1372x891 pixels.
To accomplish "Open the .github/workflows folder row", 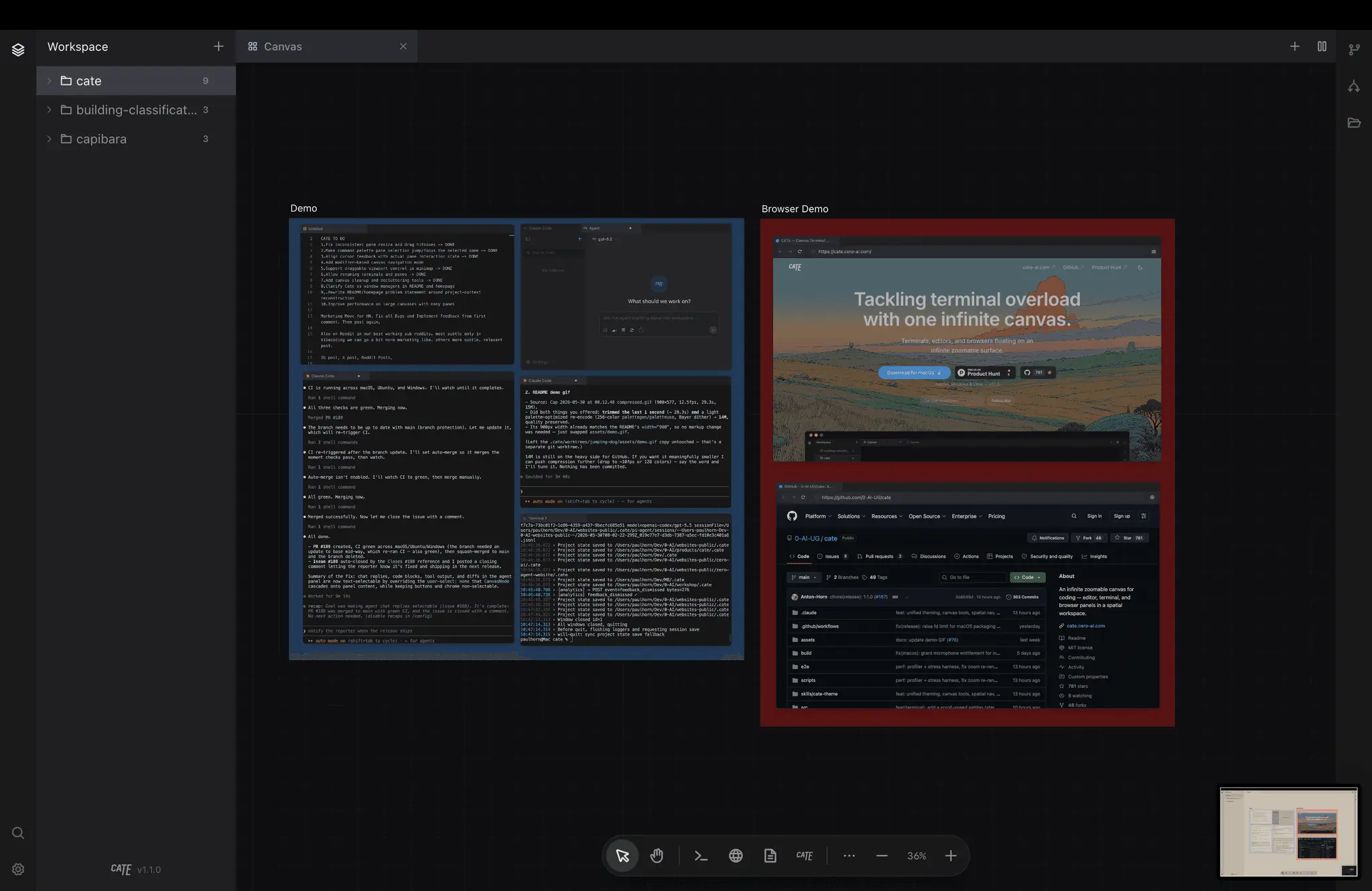I will click(915, 626).
